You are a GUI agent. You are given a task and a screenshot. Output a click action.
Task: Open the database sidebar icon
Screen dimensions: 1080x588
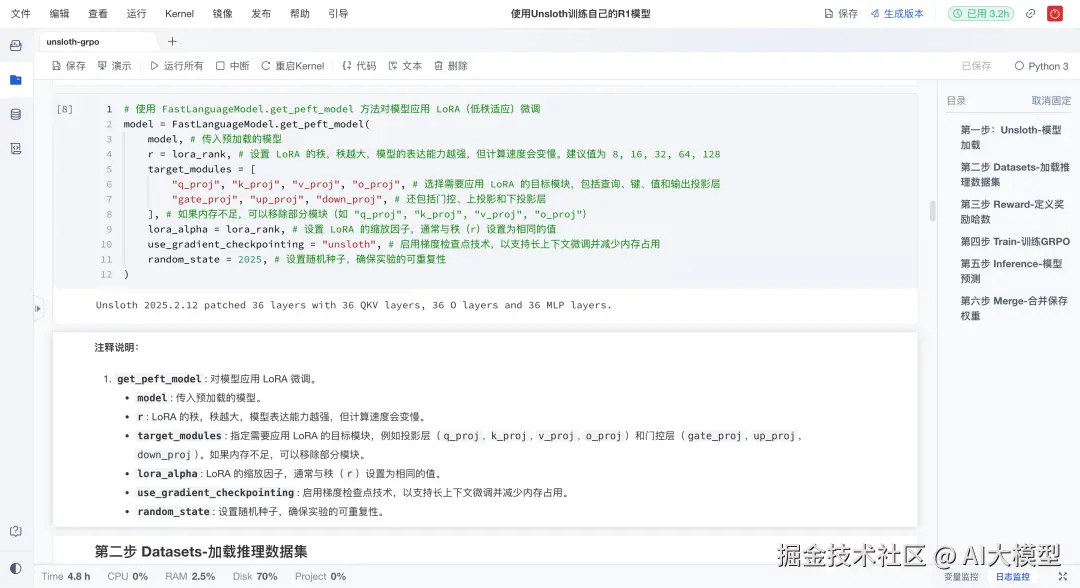(16, 115)
